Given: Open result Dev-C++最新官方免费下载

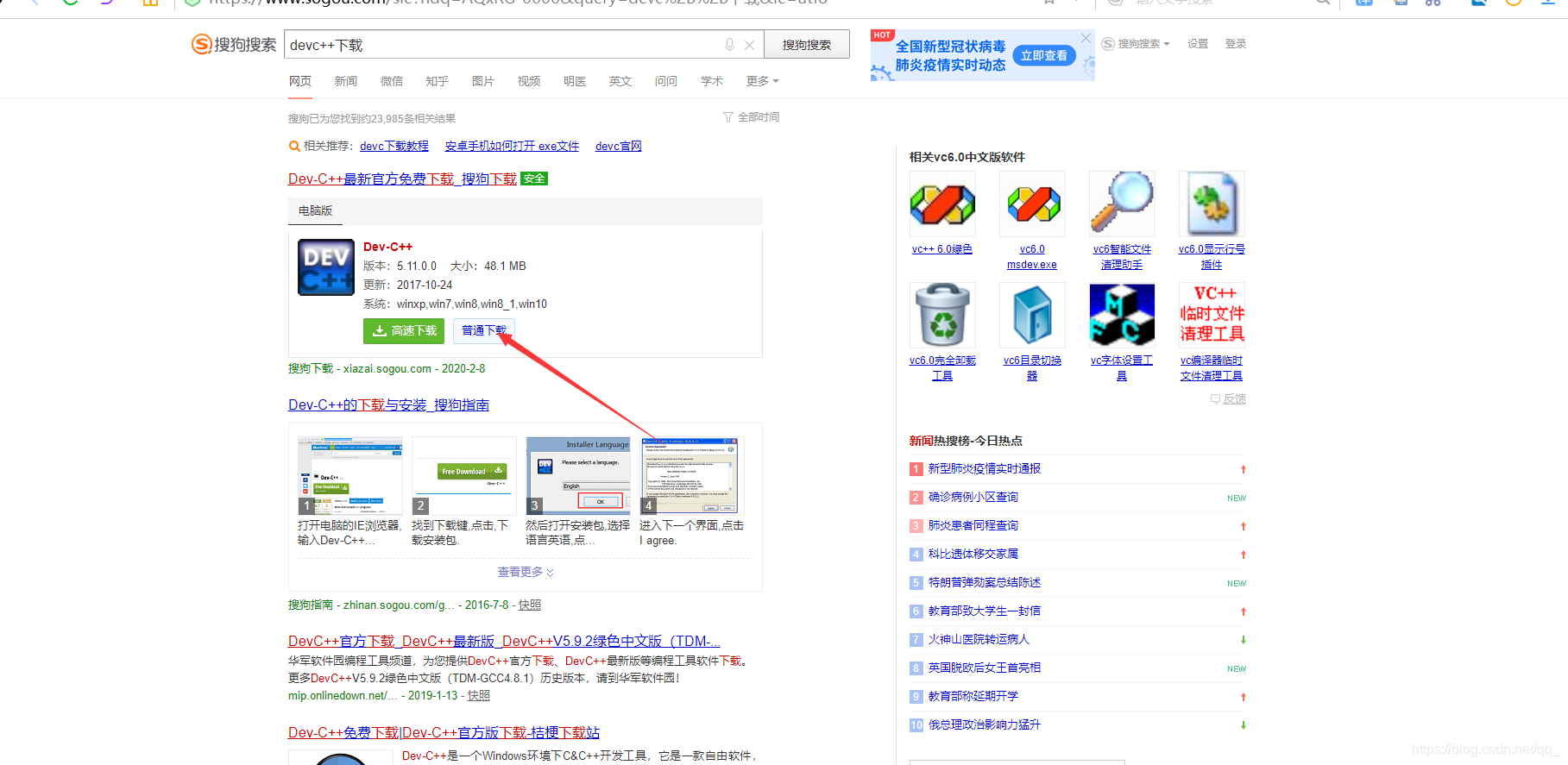Looking at the screenshot, I should pyautogui.click(x=402, y=179).
